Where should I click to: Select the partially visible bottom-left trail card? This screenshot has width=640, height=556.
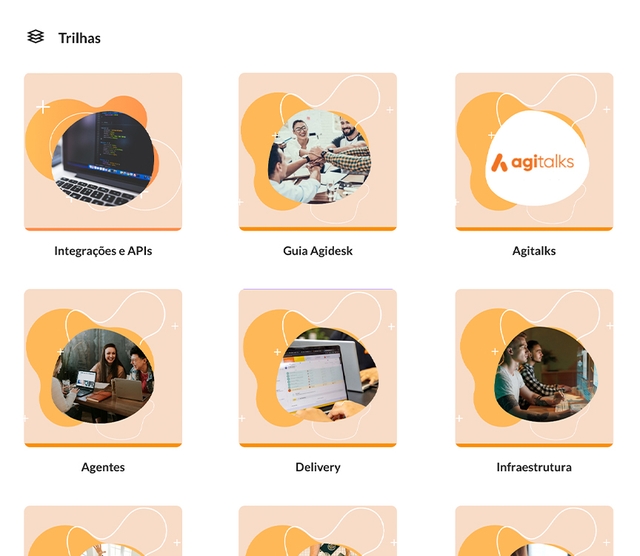[103, 531]
